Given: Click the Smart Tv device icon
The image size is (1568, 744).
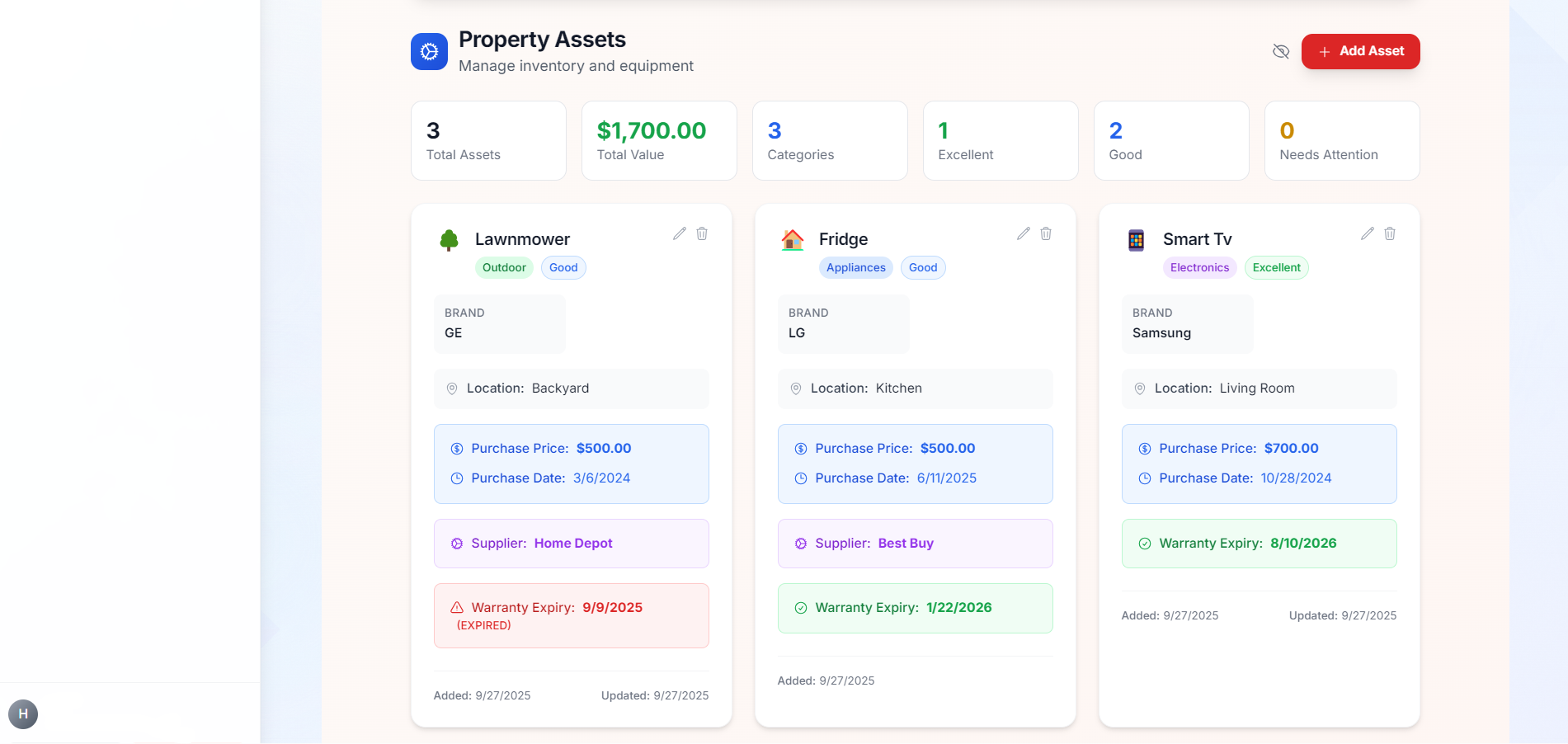Looking at the screenshot, I should click(x=1137, y=240).
